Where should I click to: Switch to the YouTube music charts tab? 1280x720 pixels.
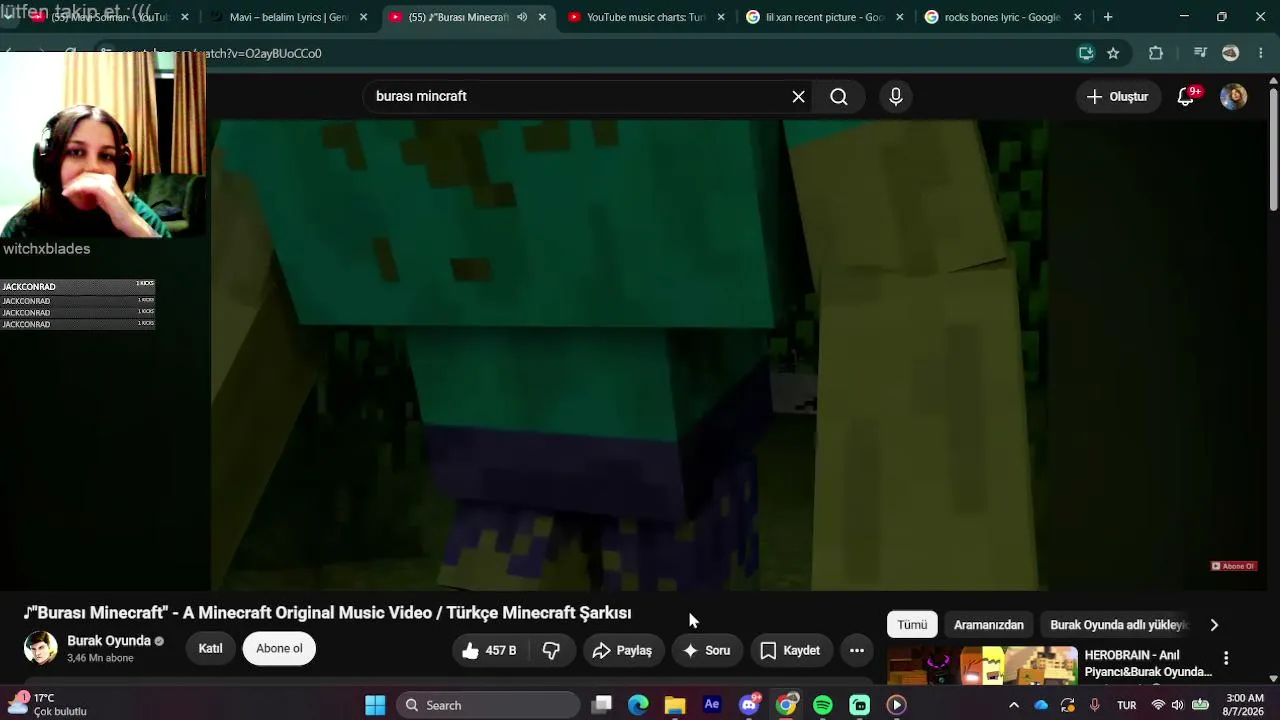(646, 17)
